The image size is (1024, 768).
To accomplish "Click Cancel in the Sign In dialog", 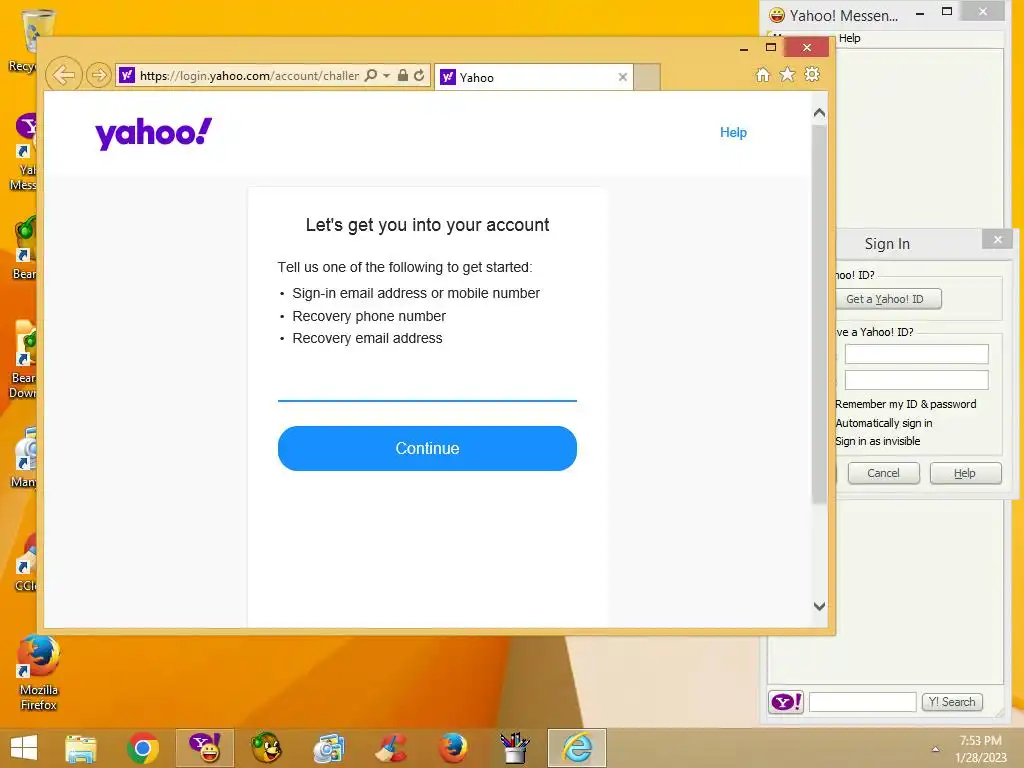I will [x=883, y=473].
